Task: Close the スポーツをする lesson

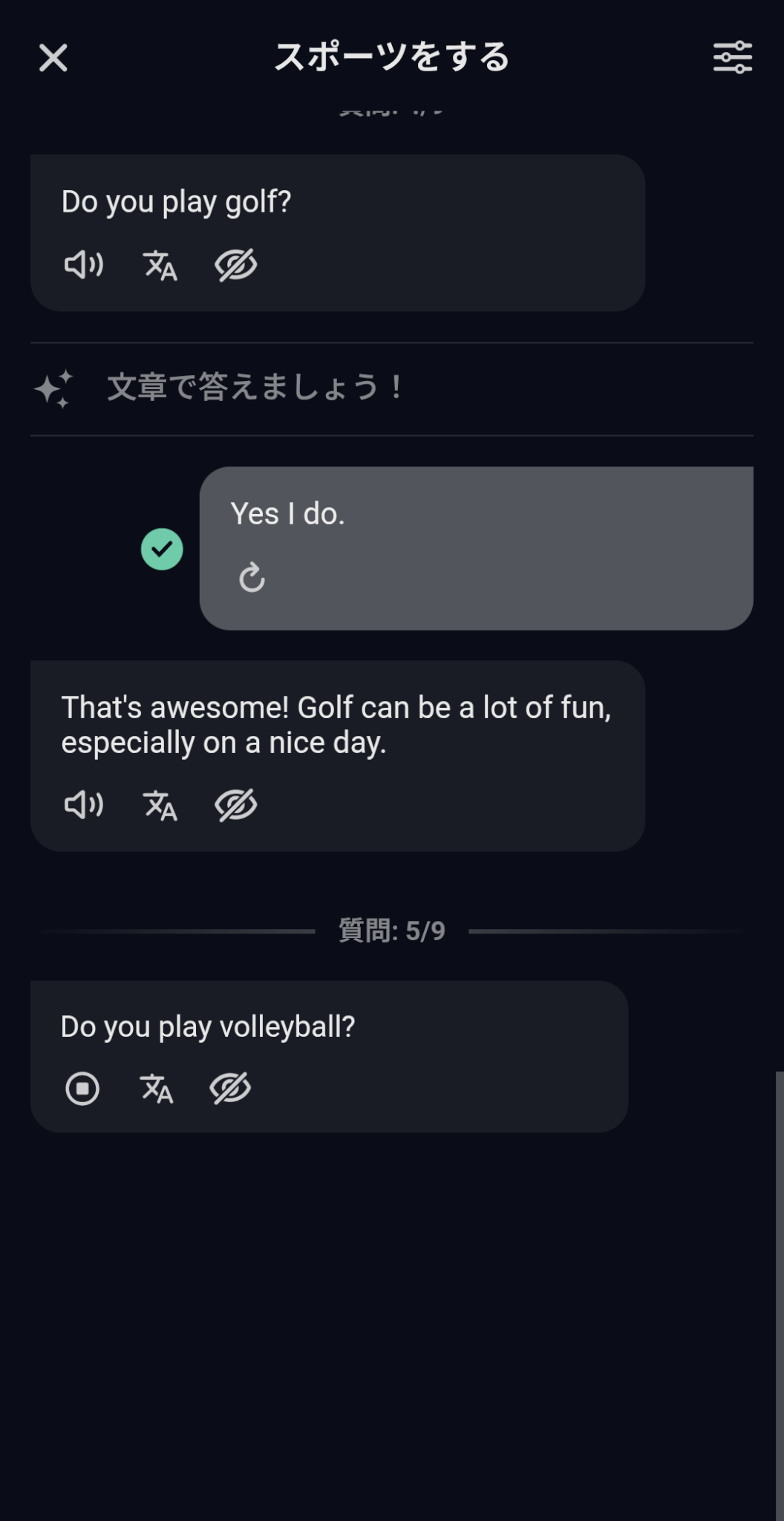Action: tap(53, 57)
